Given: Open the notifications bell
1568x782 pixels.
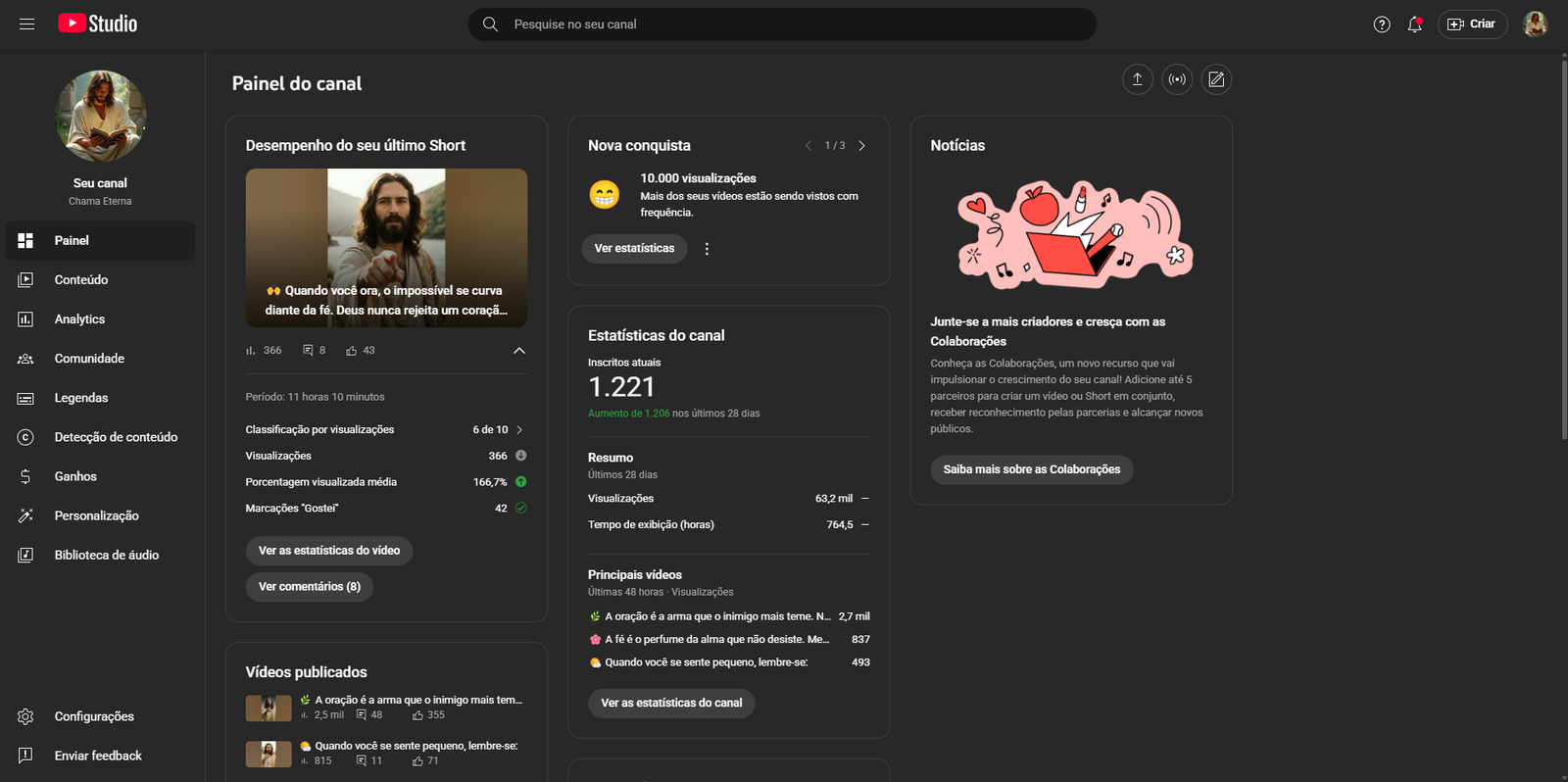Looking at the screenshot, I should (1414, 24).
